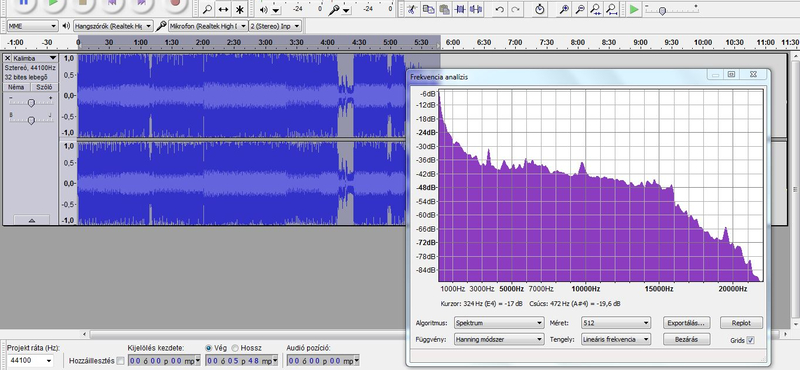This screenshot has width=800, height=370.
Task: Click the Silence audio icon
Action: (476, 9)
